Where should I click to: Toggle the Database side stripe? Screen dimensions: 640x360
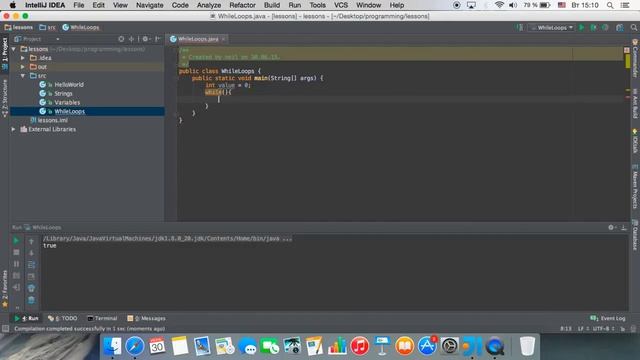[x=635, y=235]
